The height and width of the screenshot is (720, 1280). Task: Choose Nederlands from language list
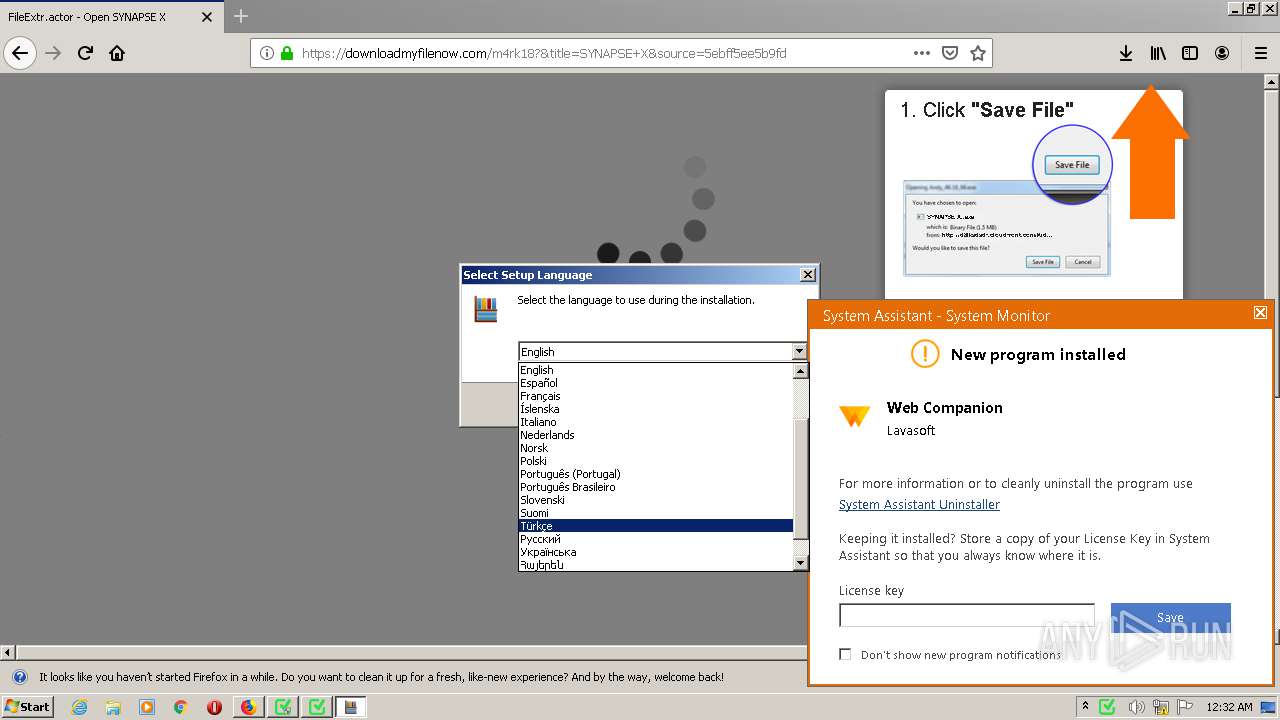[x=655, y=435]
